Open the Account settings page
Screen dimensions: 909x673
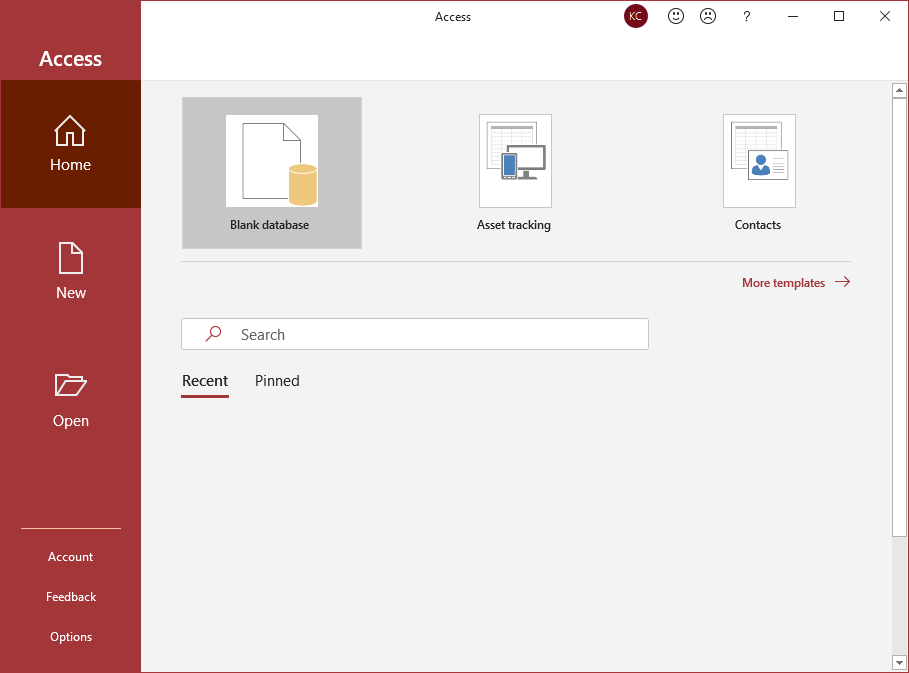pyautogui.click(x=70, y=556)
